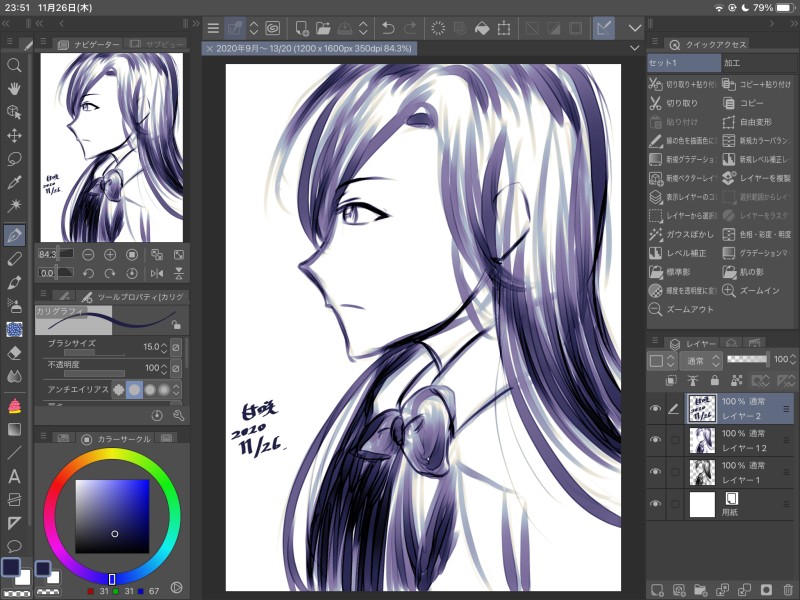This screenshot has width=800, height=600.
Task: Click the ガウスぼかし quick access button
Action: 684,234
